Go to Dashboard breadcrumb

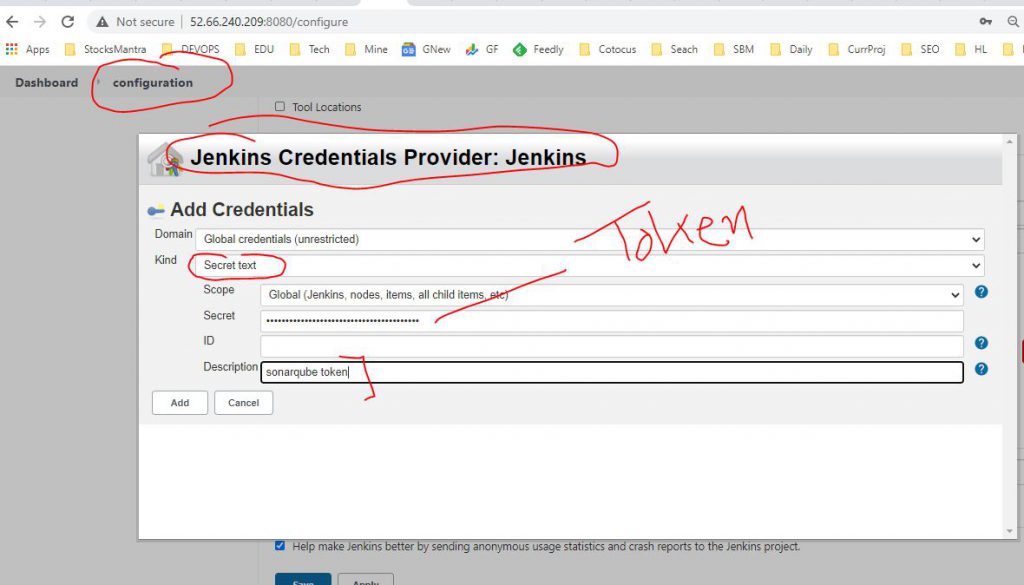point(46,83)
